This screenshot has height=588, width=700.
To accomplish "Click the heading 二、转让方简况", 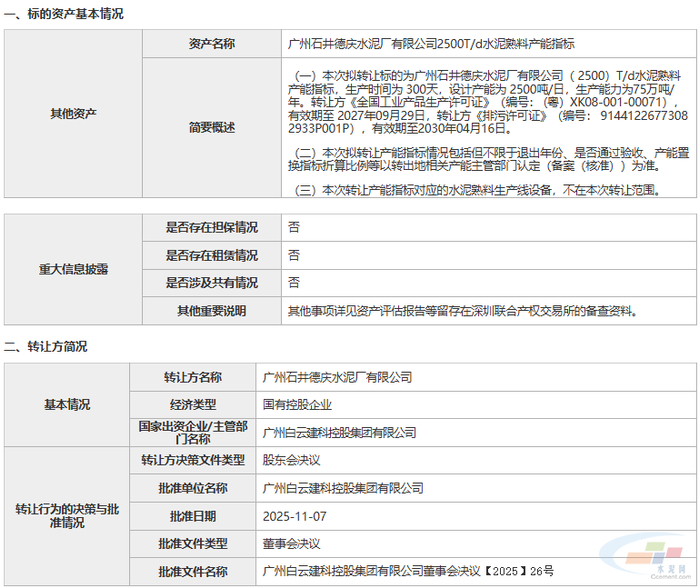I will [46, 346].
